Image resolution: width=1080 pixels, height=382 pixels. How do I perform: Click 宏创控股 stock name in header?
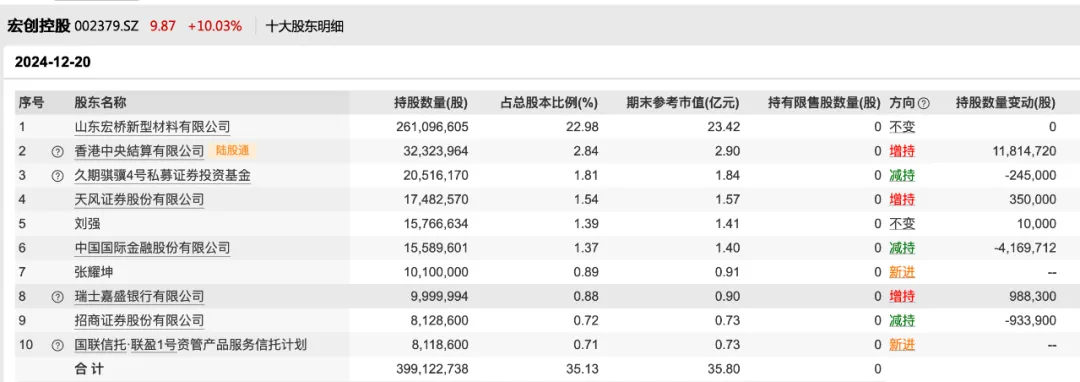click(x=39, y=27)
